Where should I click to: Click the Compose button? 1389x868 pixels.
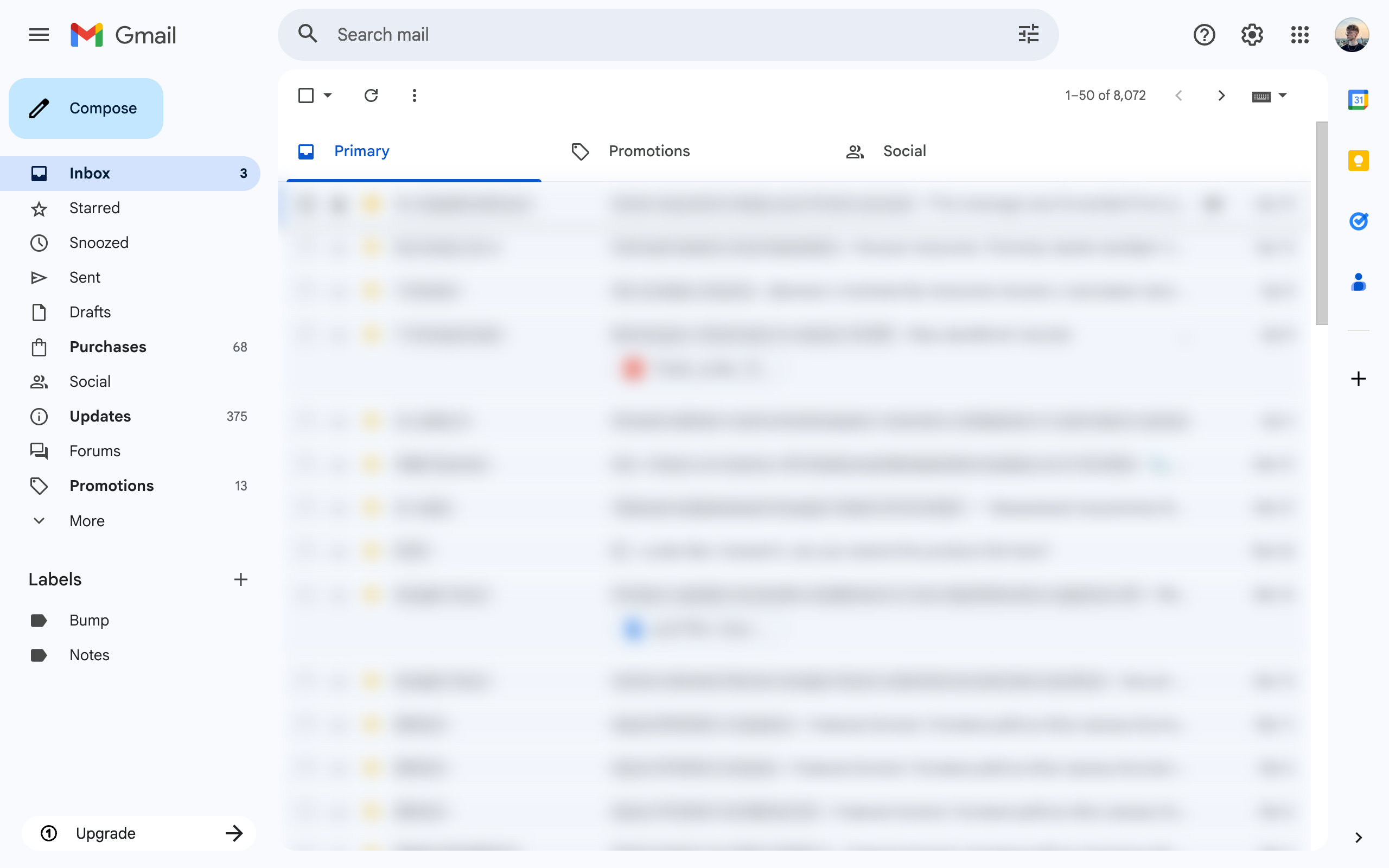coord(86,108)
